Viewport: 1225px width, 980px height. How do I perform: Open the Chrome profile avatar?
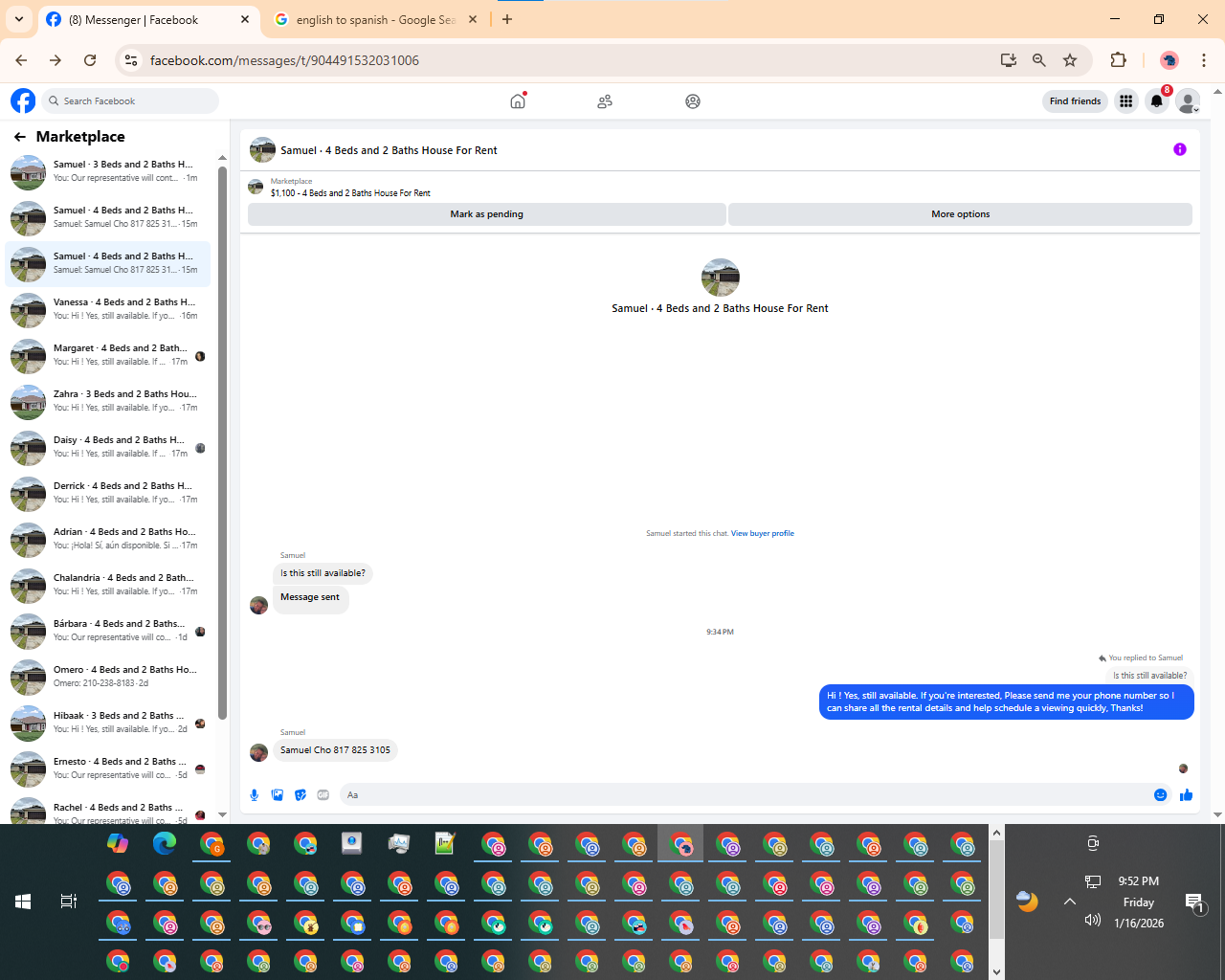(1169, 60)
